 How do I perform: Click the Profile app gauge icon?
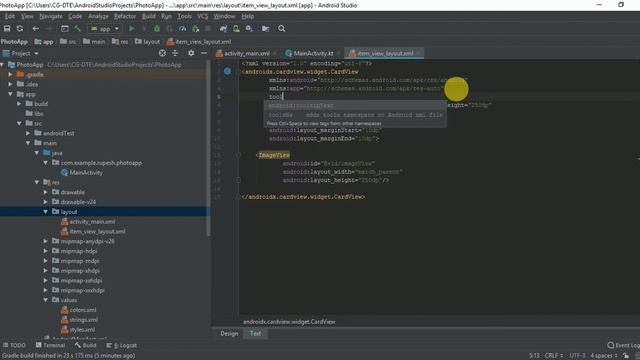tap(182, 29)
